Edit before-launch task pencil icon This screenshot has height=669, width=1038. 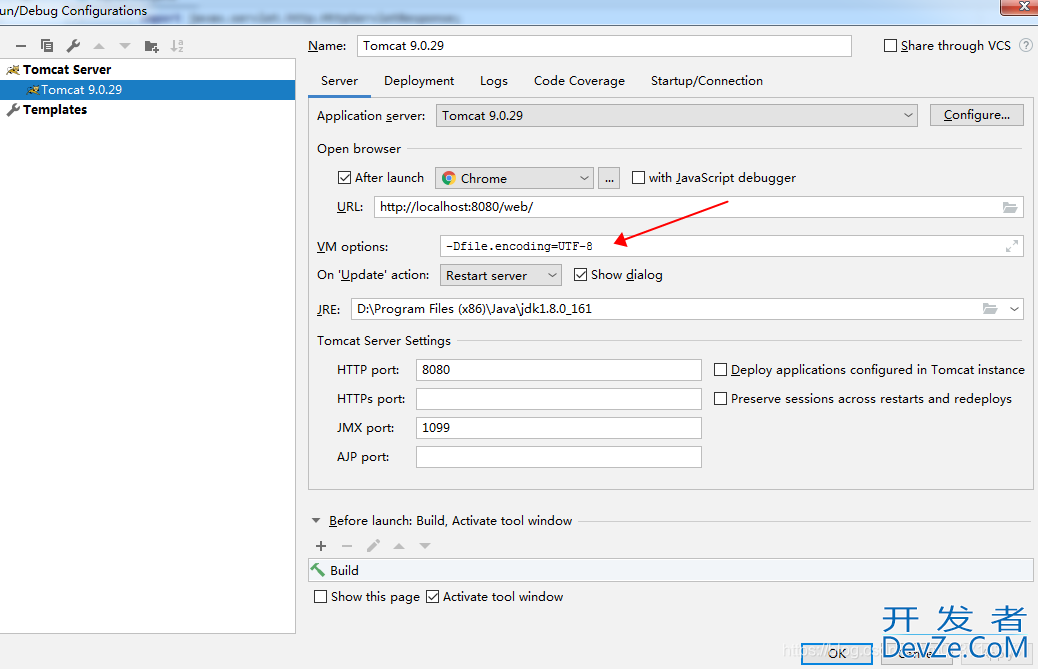373,545
